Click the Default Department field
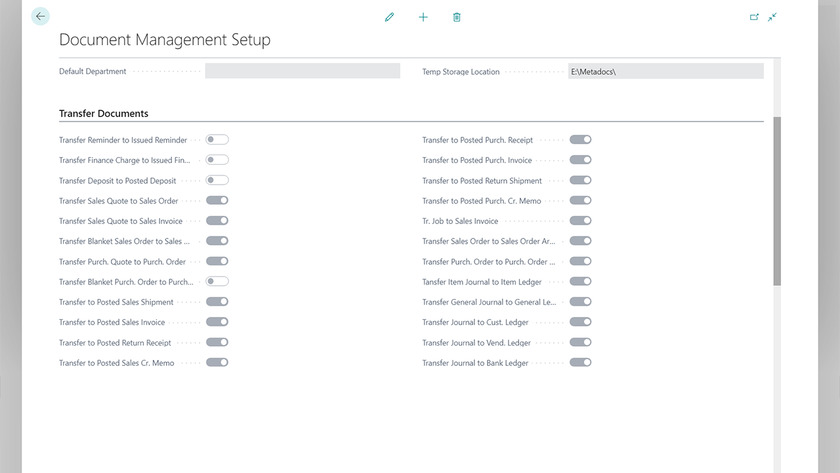The width and height of the screenshot is (840, 473). pos(302,71)
